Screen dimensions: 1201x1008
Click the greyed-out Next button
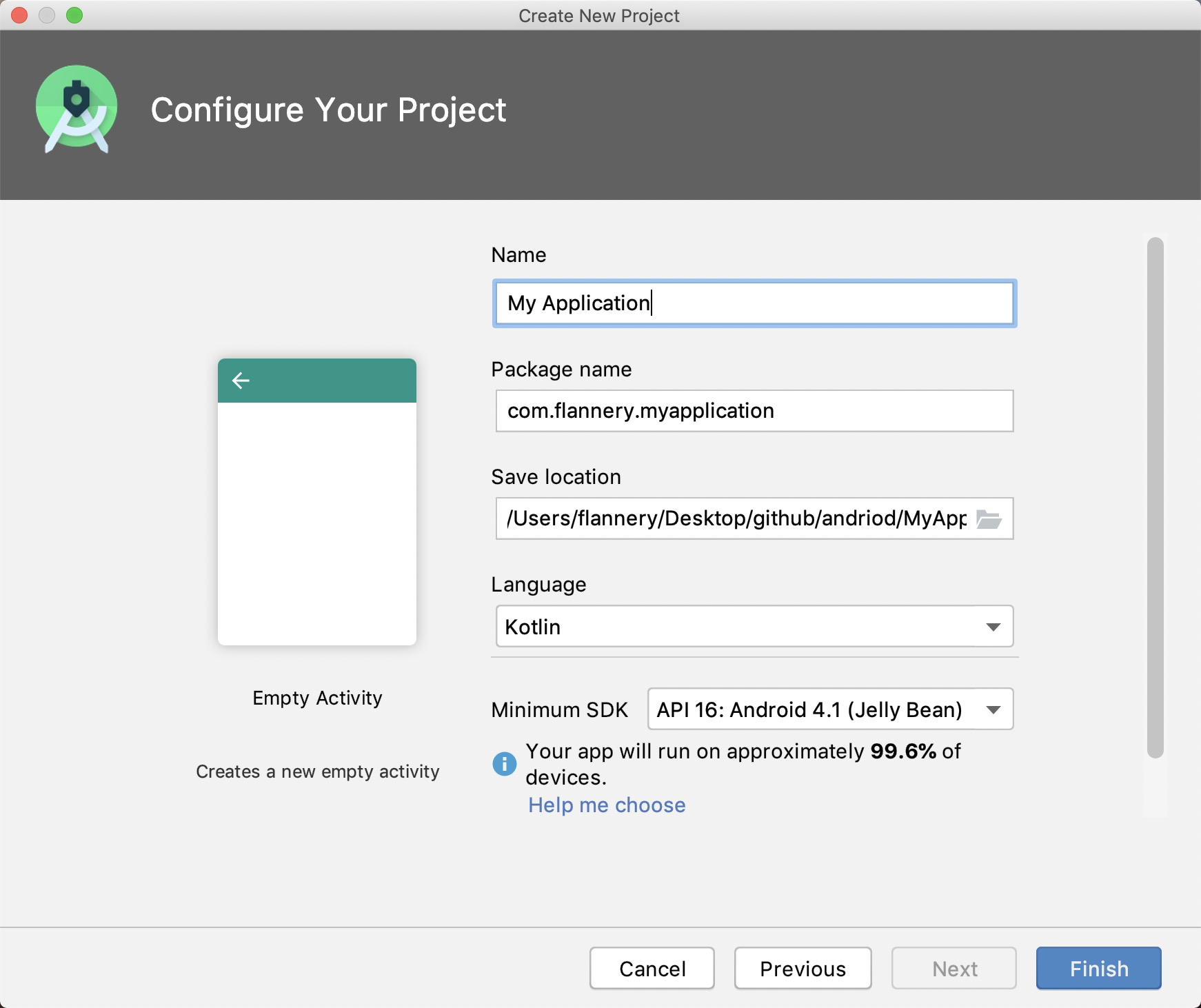pos(954,969)
